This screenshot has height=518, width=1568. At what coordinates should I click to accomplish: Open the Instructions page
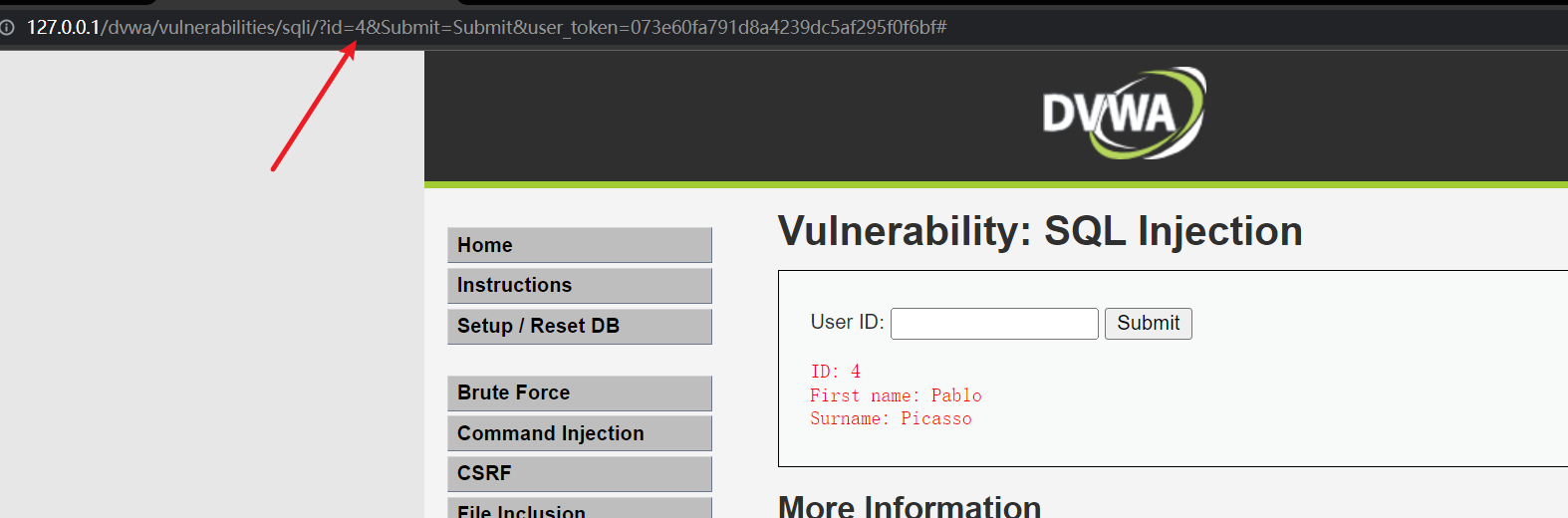coord(580,286)
